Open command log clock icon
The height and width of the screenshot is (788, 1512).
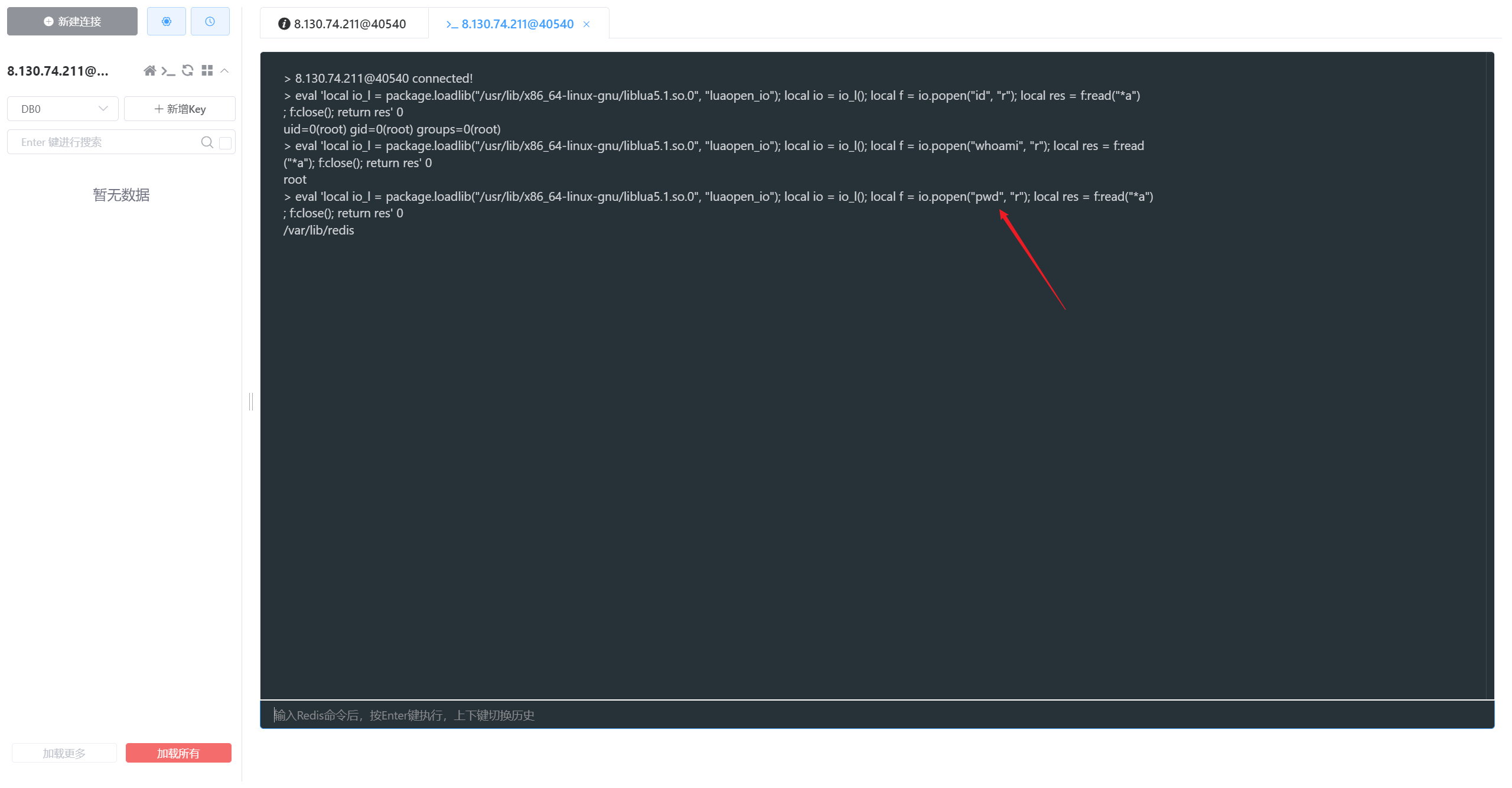(x=210, y=21)
